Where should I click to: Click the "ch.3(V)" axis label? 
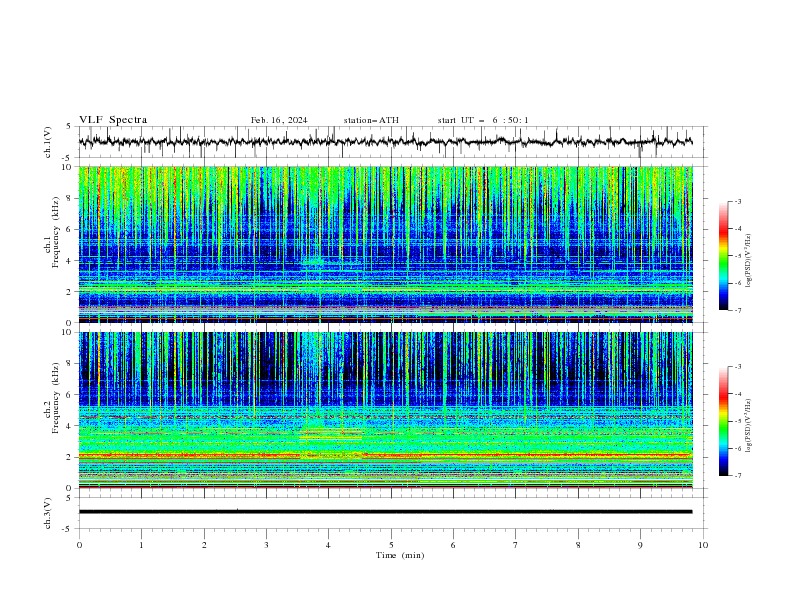click(48, 513)
